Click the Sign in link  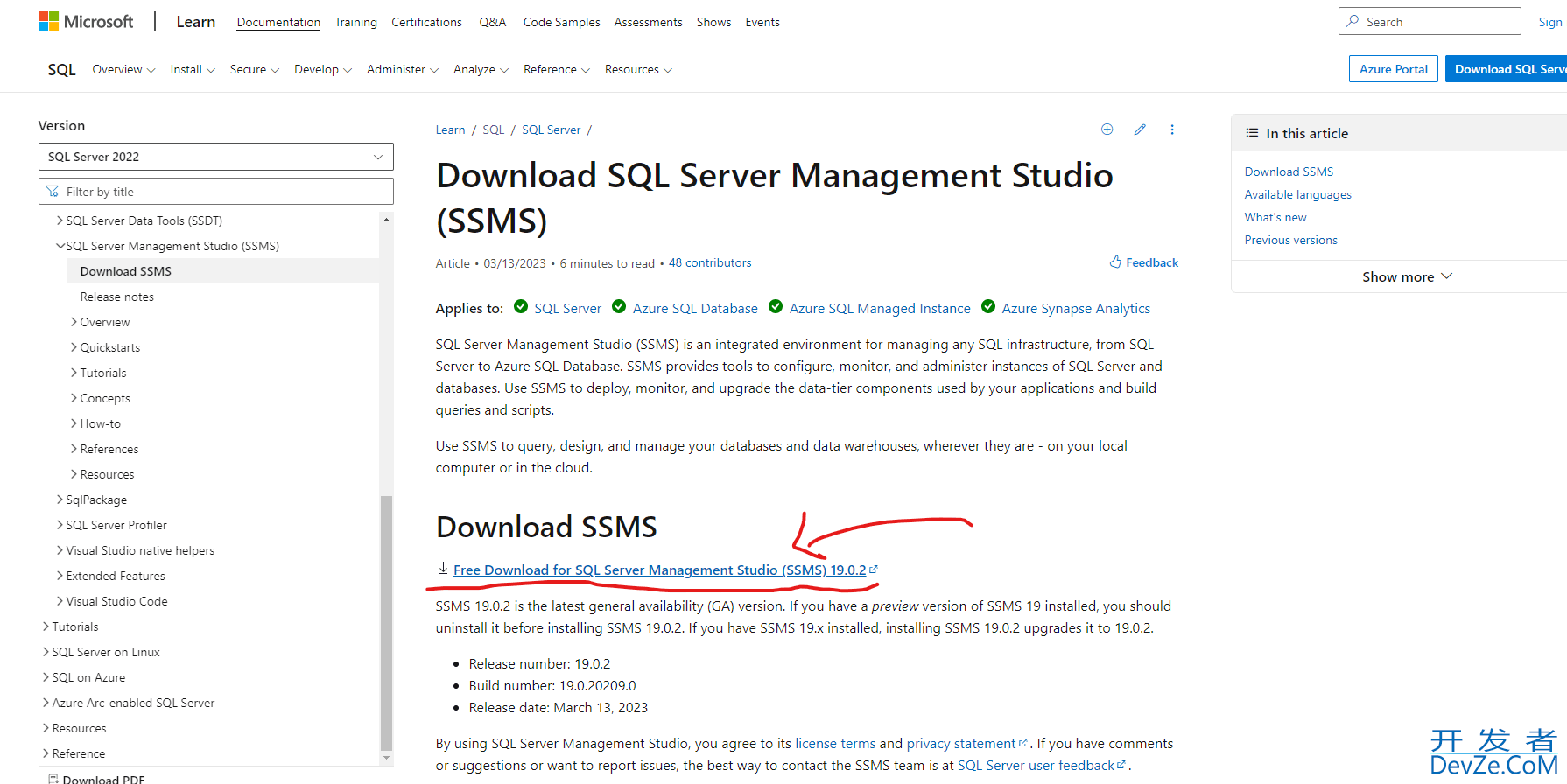point(1551,22)
